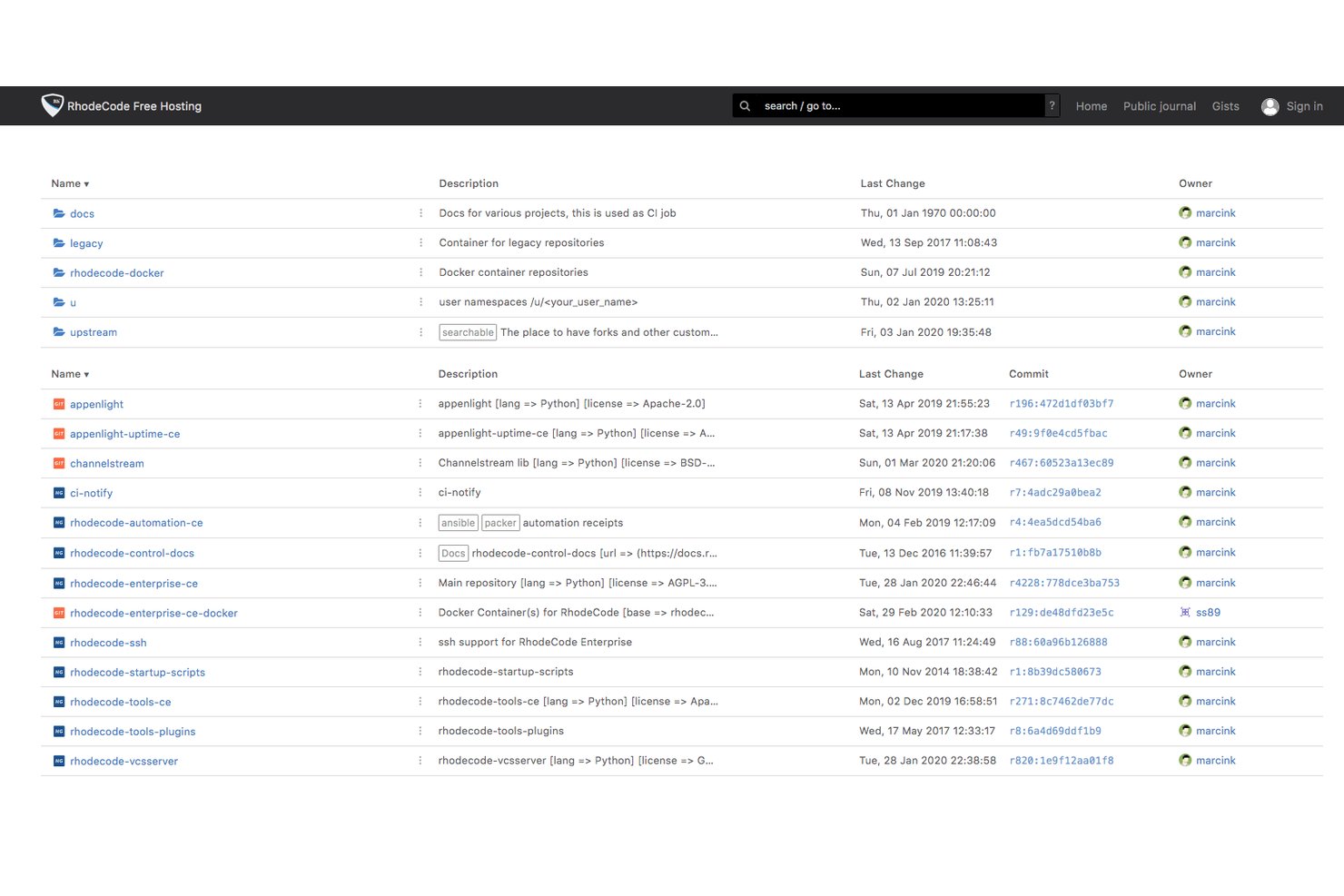1344x896 pixels.
Task: Open the three-dot menu for rhodecode-vcsserver
Action: (420, 761)
